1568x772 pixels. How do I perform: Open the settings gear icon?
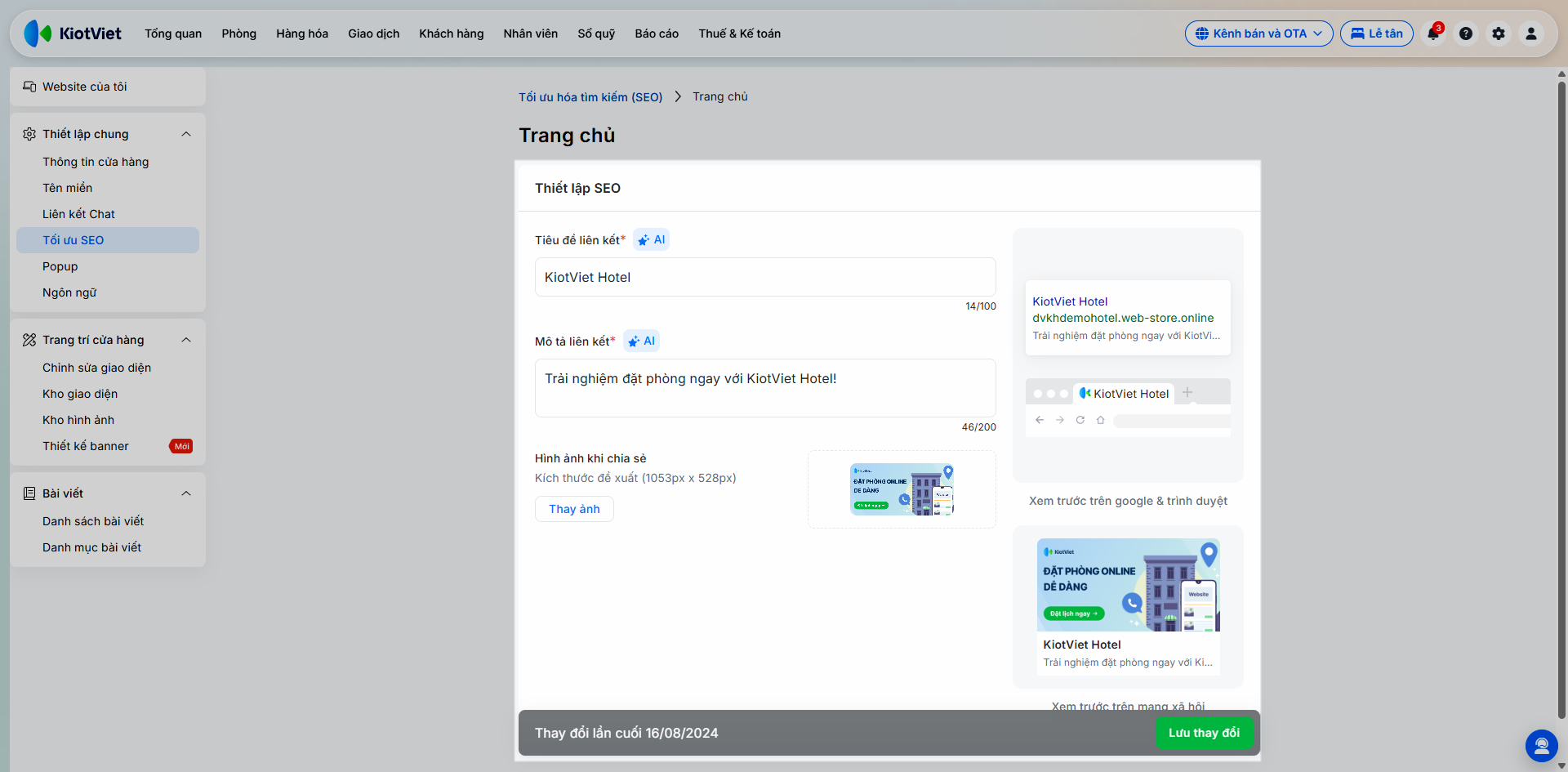[x=1499, y=33]
